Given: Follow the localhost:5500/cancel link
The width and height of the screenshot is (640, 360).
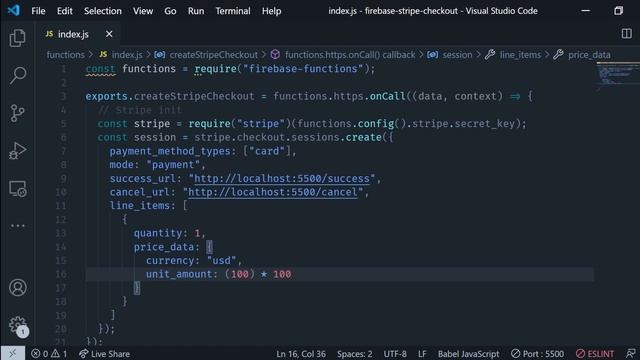Looking at the screenshot, I should point(273,192).
